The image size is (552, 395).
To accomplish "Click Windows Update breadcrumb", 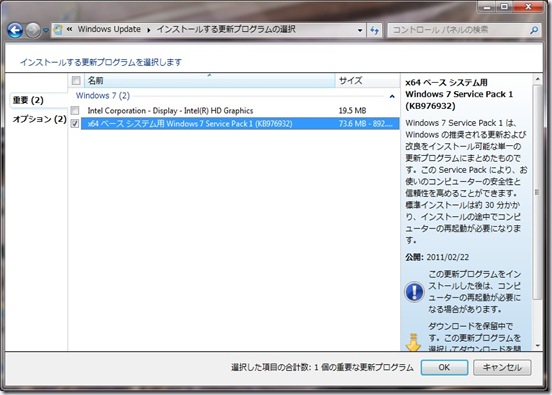I will tap(109, 29).
